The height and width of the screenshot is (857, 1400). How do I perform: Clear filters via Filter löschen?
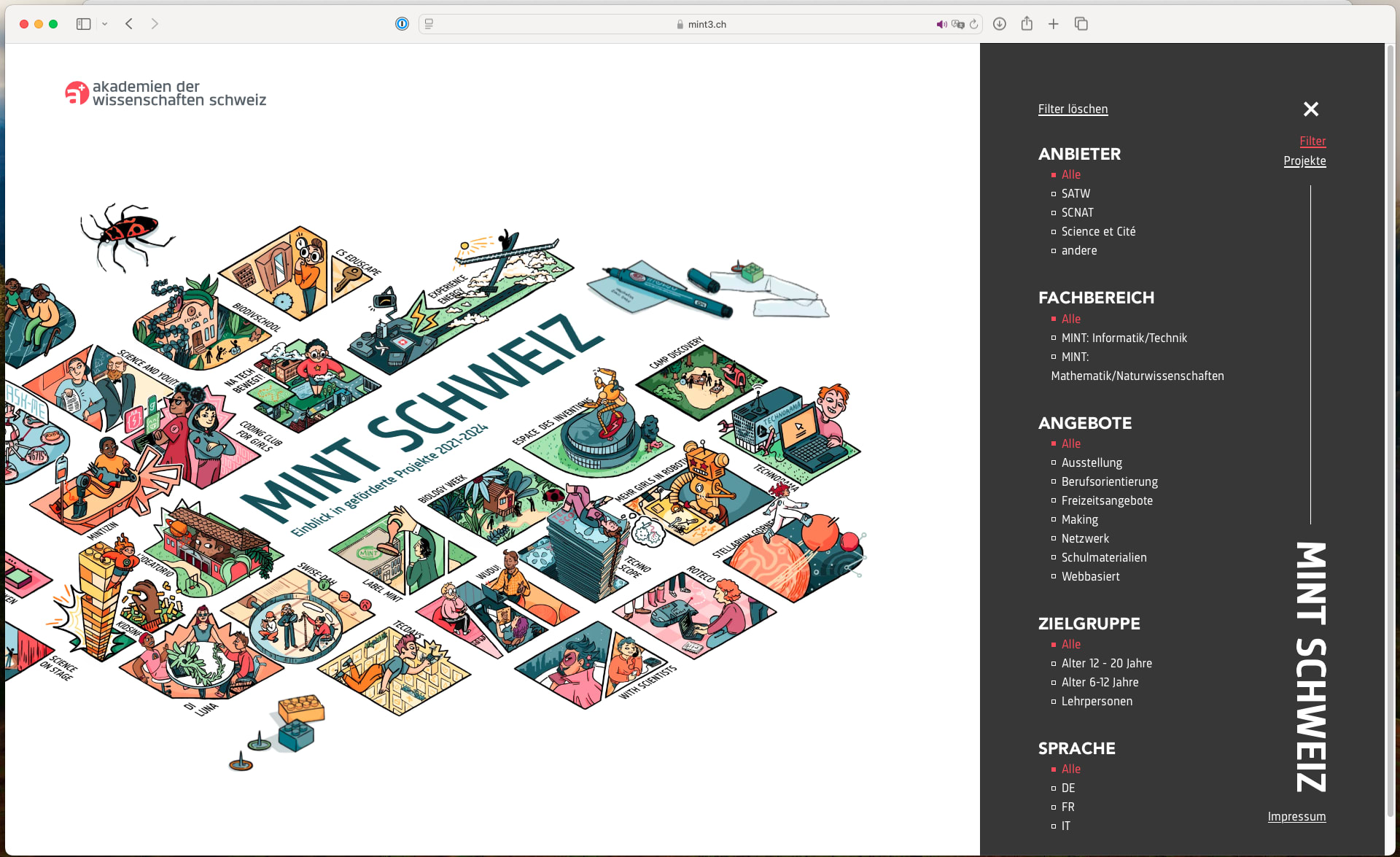click(x=1073, y=109)
